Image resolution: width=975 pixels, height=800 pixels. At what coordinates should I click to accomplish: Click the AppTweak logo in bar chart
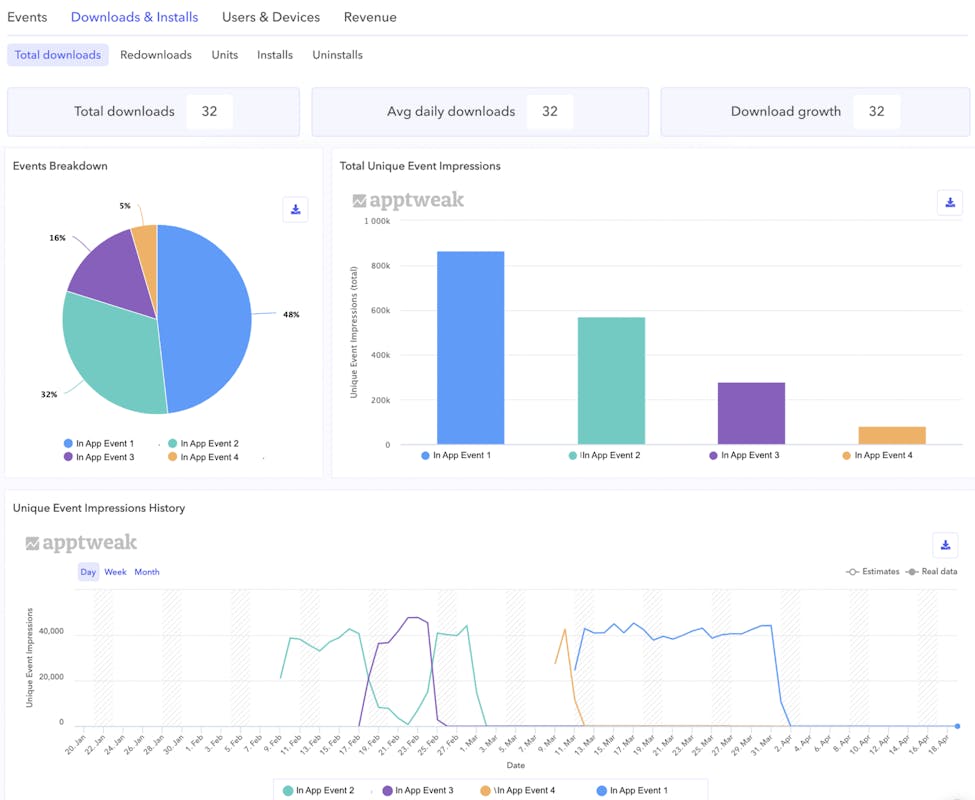[x=408, y=200]
